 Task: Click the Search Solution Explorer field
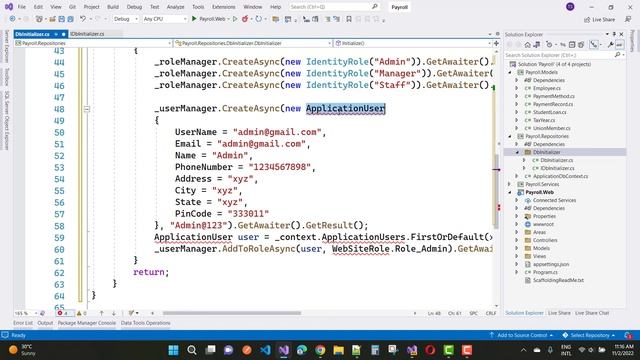point(562,55)
